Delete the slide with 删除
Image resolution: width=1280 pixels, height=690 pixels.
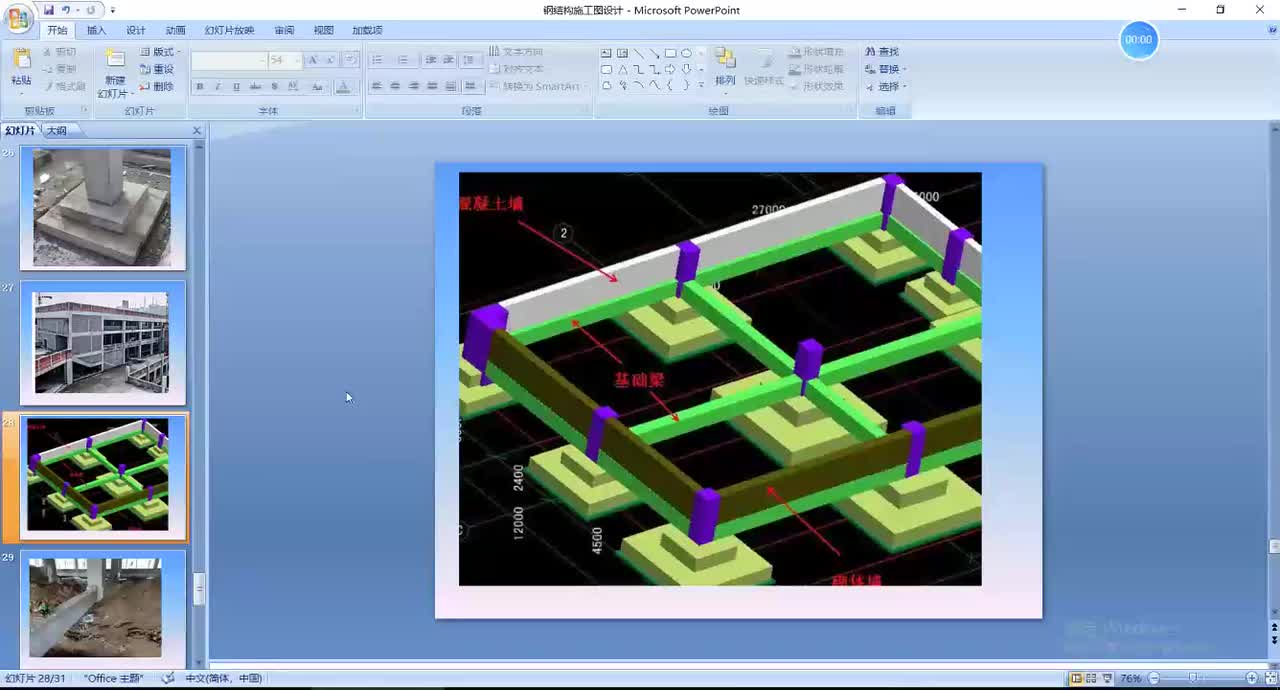pyautogui.click(x=157, y=86)
